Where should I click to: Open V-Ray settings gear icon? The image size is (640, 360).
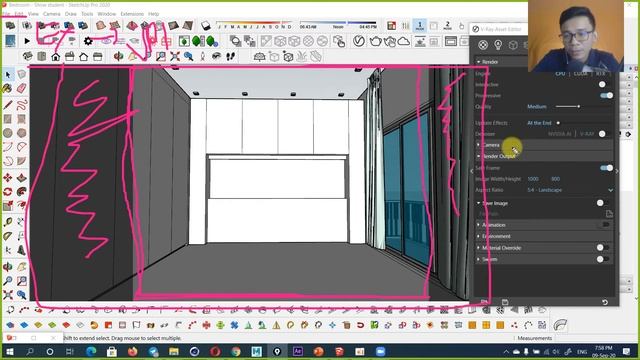tap(88, 41)
